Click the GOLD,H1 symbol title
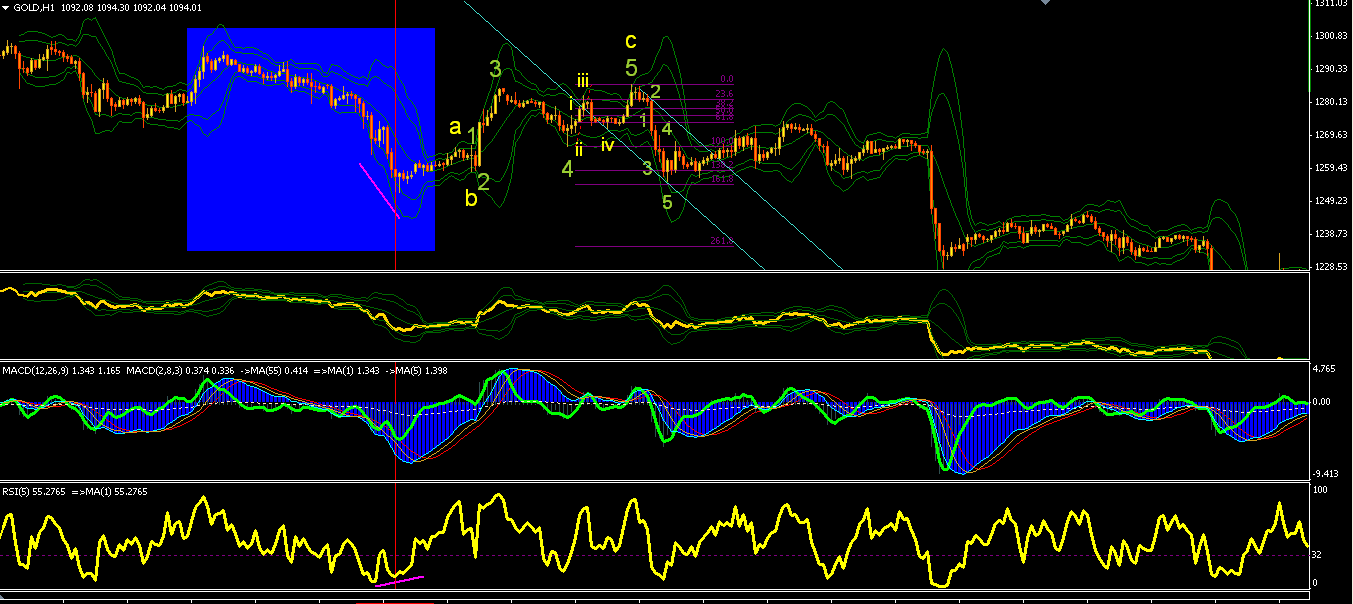Image resolution: width=1353 pixels, height=604 pixels. click(x=33, y=8)
